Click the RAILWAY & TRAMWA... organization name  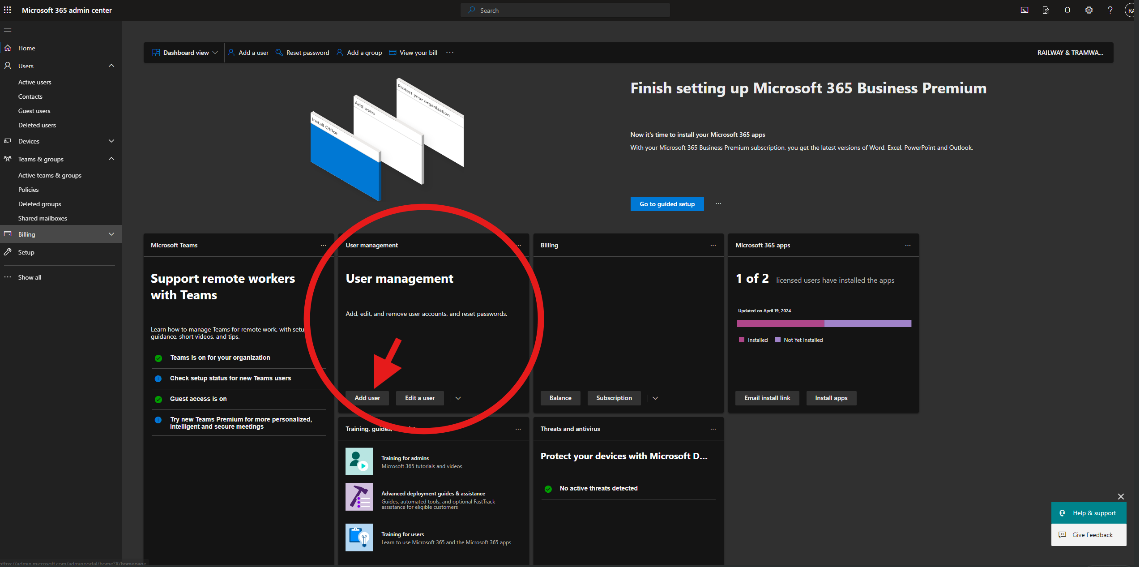click(x=1071, y=53)
